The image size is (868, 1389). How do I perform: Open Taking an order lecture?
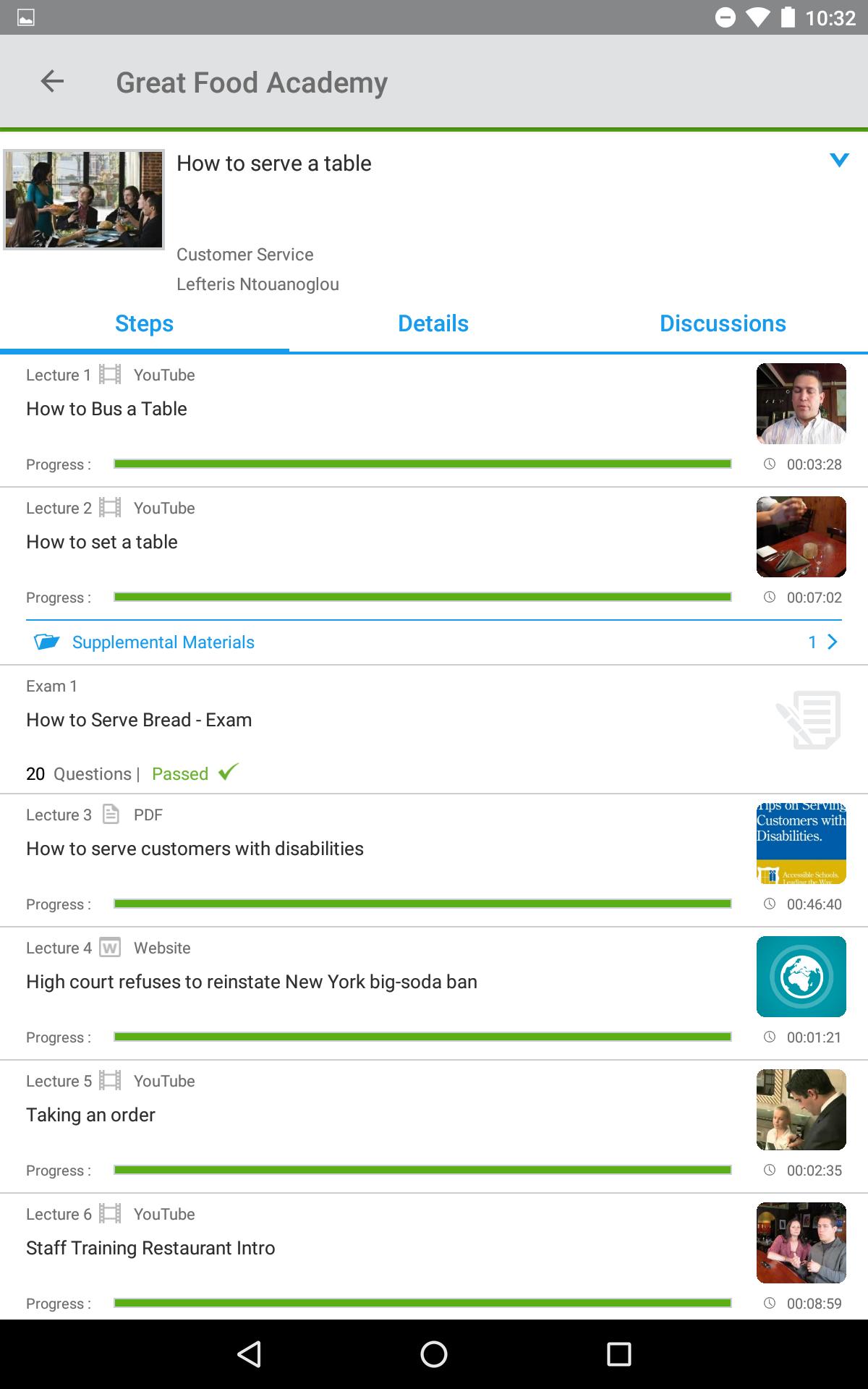tap(90, 1115)
